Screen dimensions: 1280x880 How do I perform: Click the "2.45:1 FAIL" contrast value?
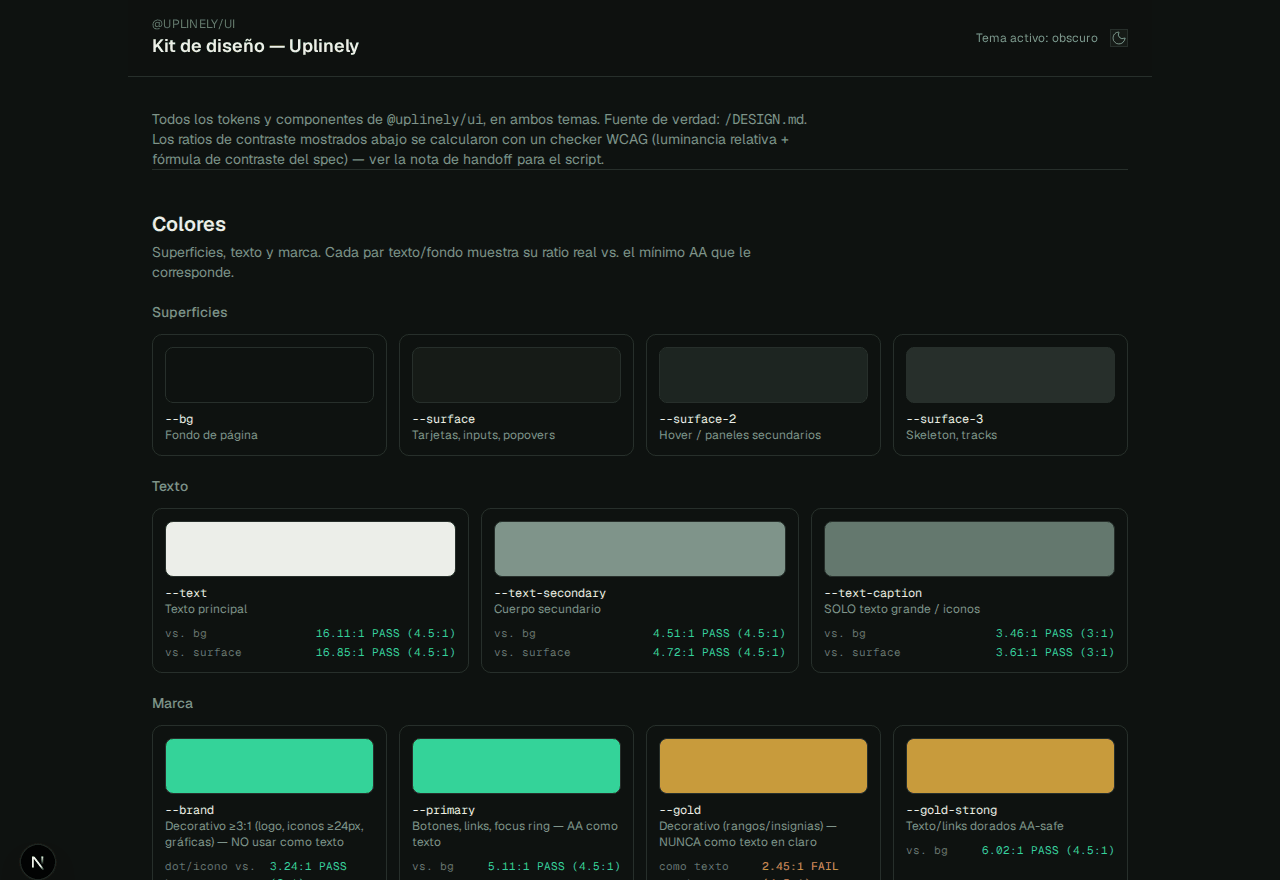click(x=800, y=866)
